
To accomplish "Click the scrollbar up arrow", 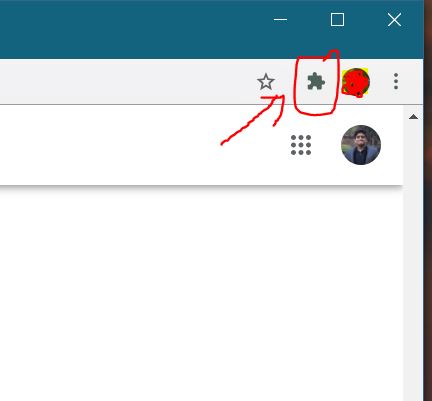I will (x=413, y=117).
